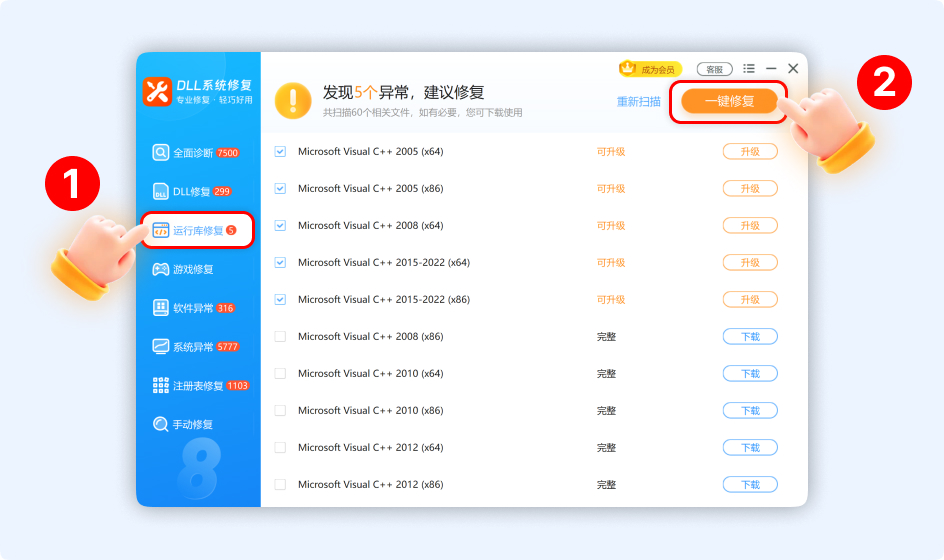Open the list menu icon in title bar
Viewport: 944px width, 560px height.
click(749, 69)
